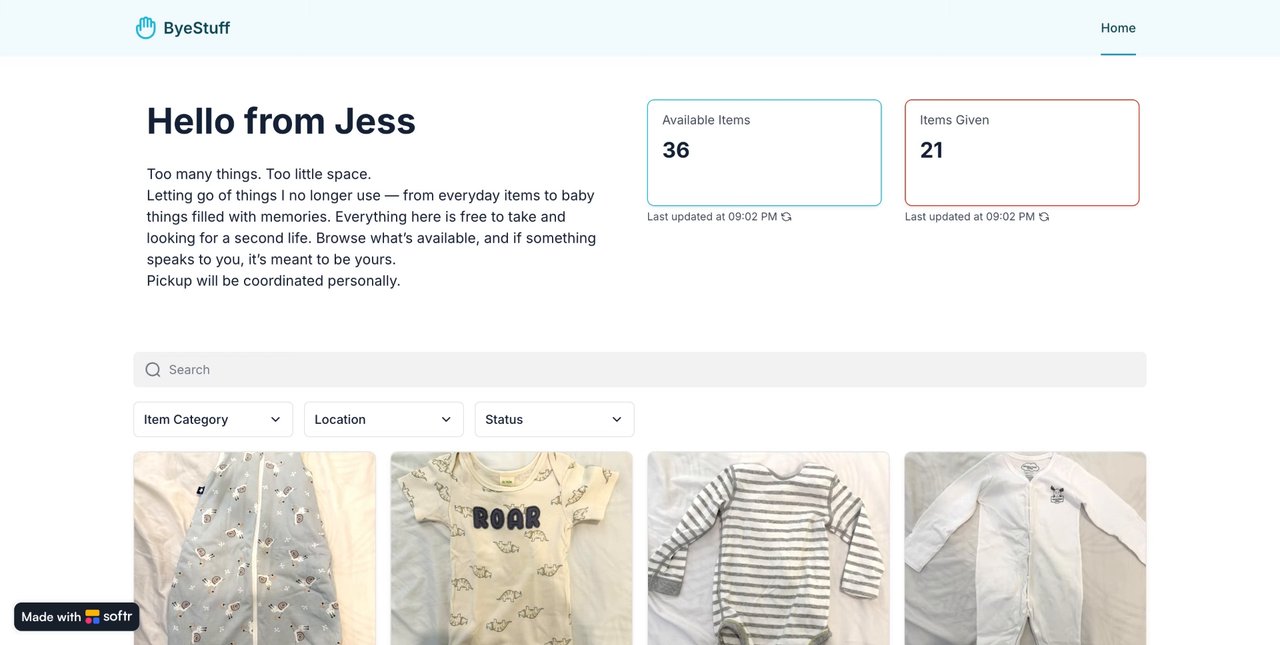Open the gray striped bodysuit item
Screen dimensions: 1280x645
[768, 548]
